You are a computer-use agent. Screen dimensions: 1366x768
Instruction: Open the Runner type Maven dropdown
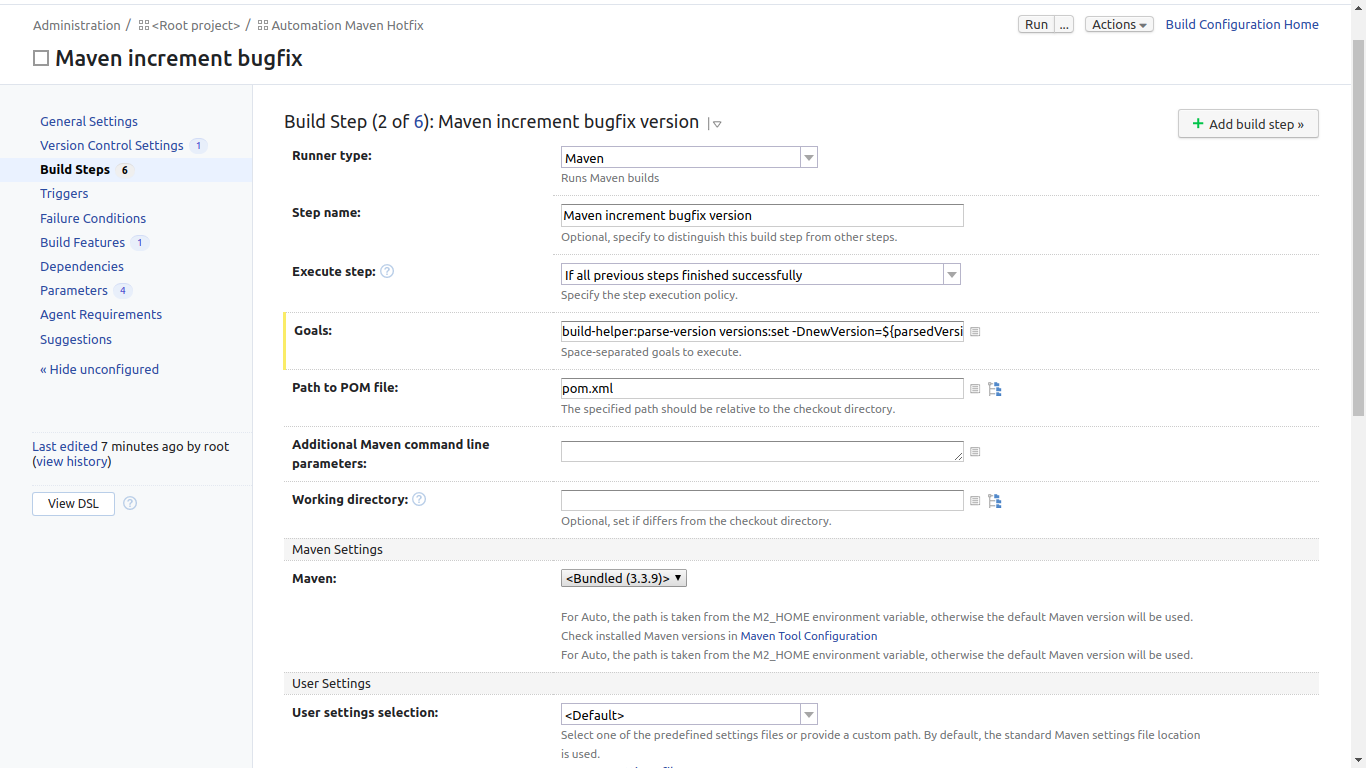[x=689, y=157]
